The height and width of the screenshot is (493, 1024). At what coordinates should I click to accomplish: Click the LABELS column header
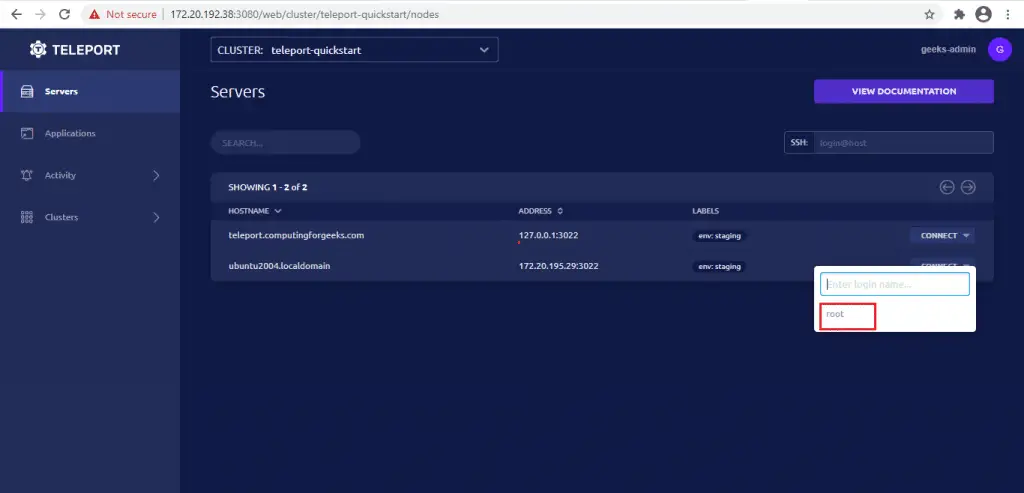pos(705,211)
